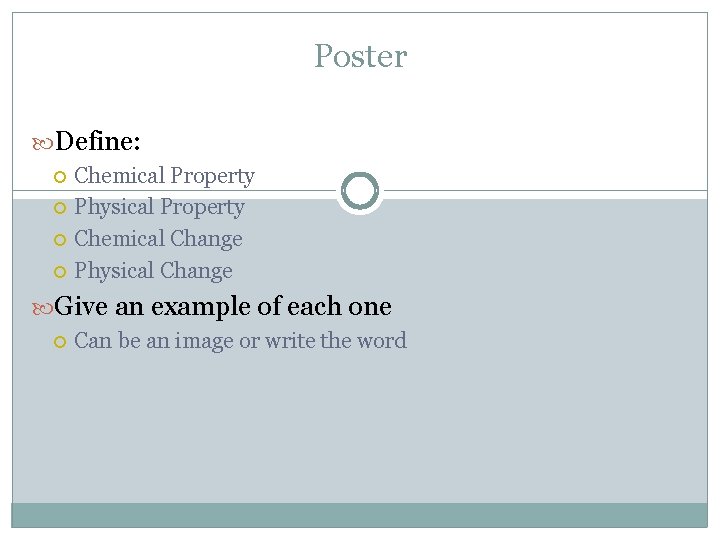Click the swirl bullet beside Define:
The height and width of the screenshot is (540, 720).
click(x=43, y=144)
